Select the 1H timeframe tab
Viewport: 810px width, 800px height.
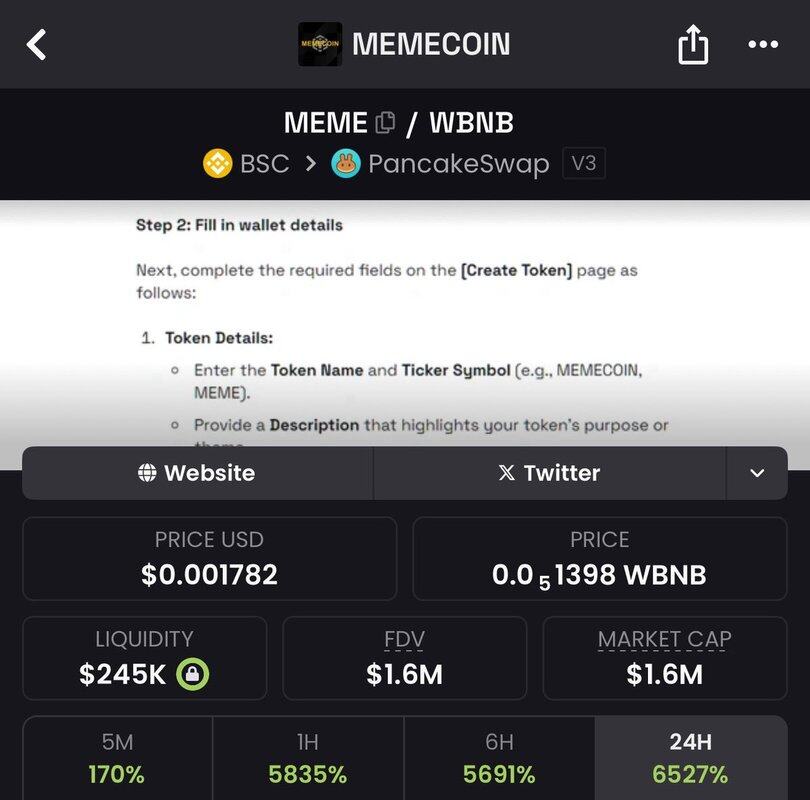coord(308,758)
